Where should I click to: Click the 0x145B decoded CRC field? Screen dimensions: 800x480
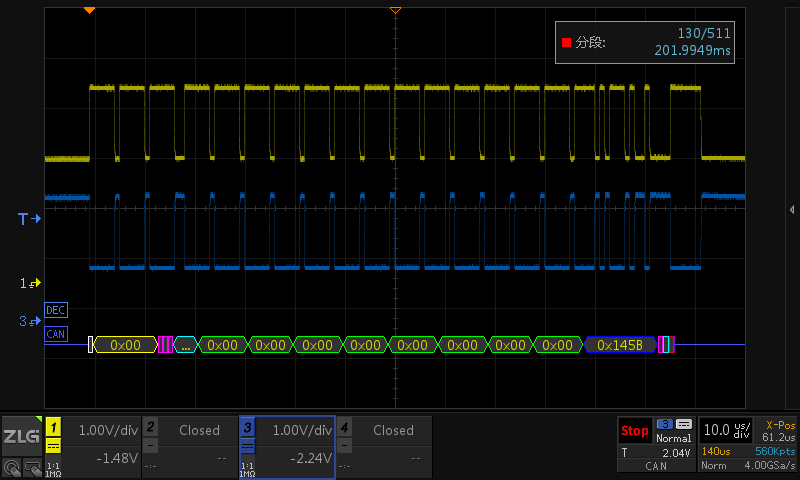618,345
